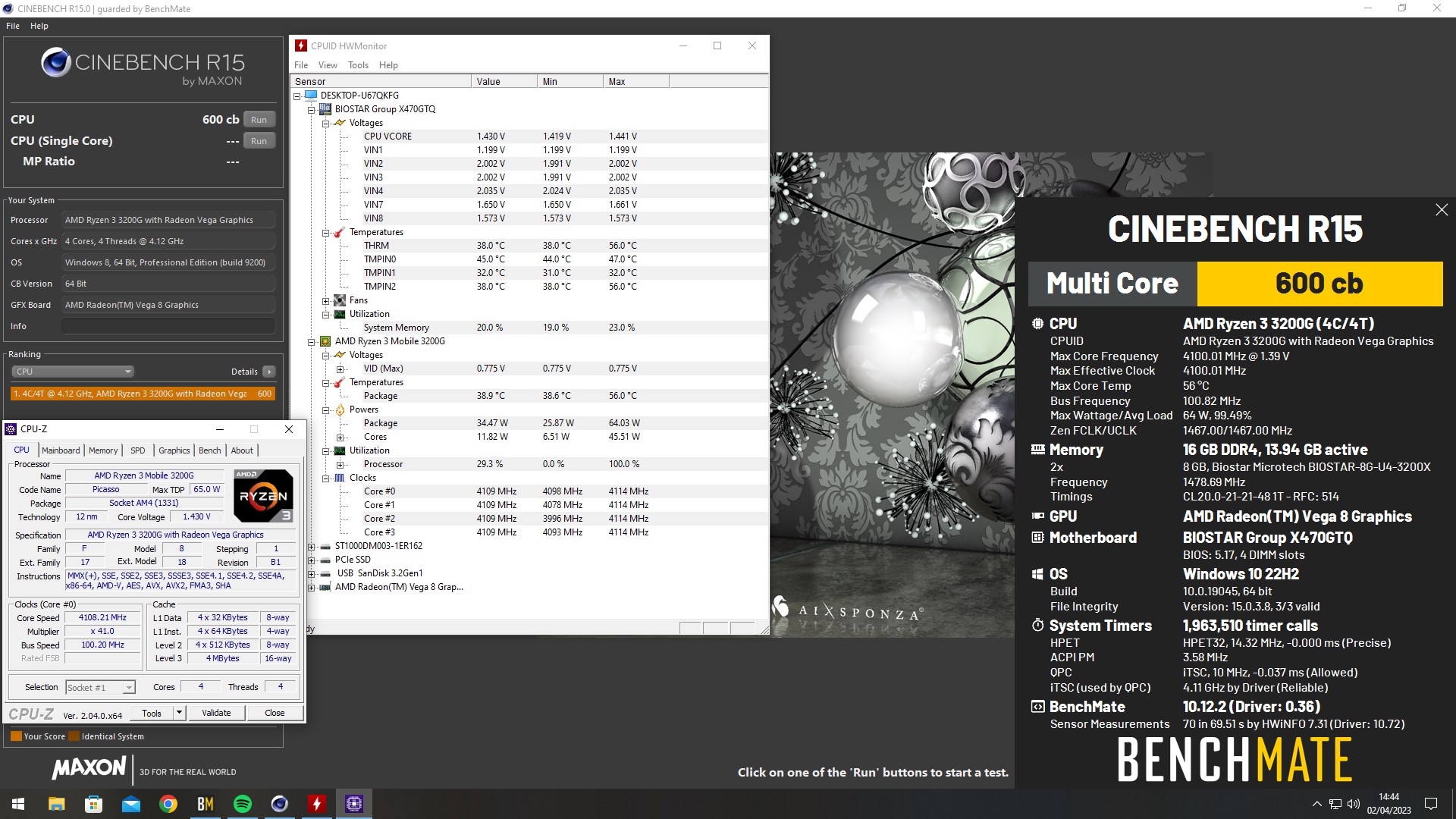This screenshot has width=1456, height=819.
Task: Click the orange Your Score legend swatch
Action: click(x=16, y=736)
